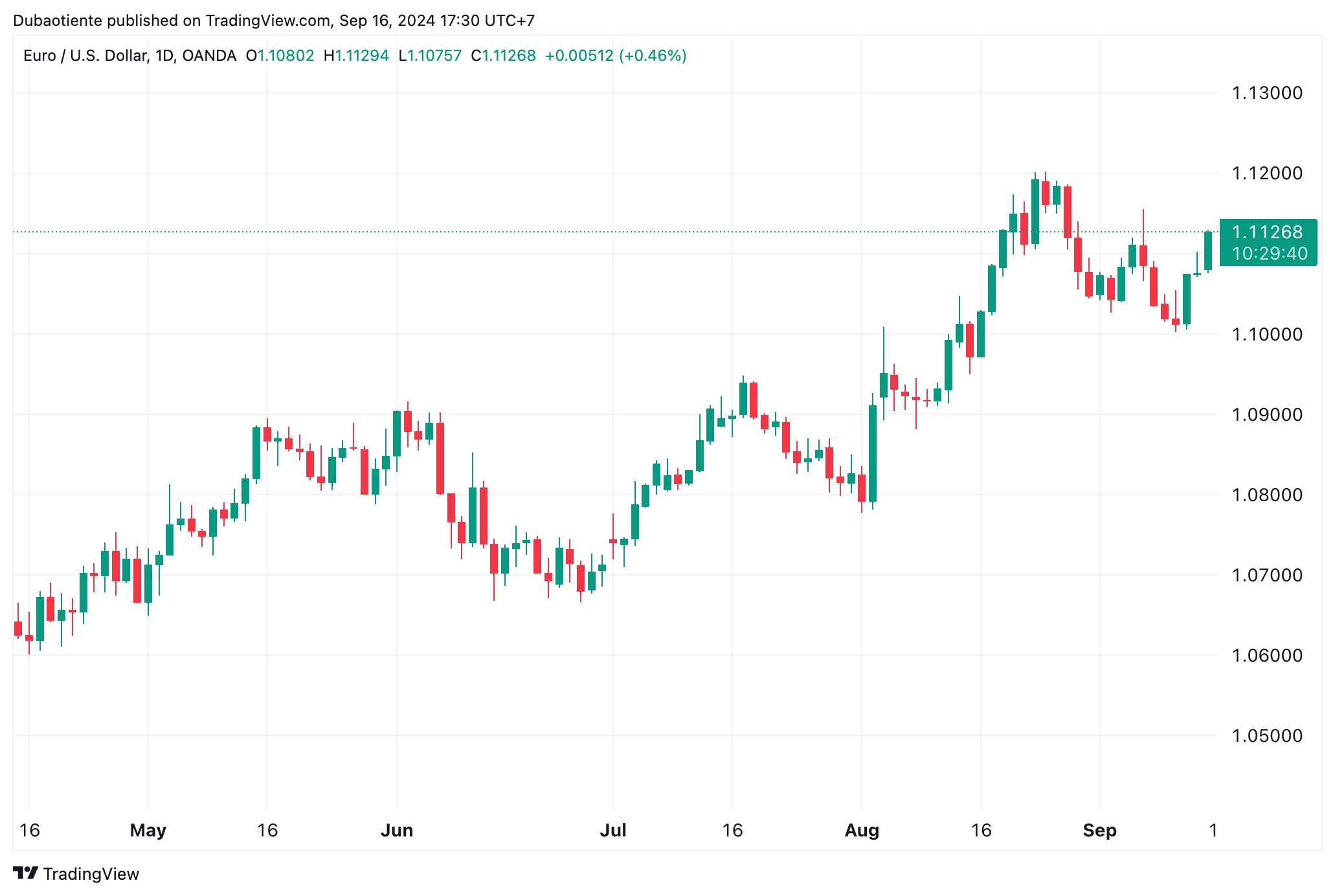
Task: Click the TradingView logo icon
Action: click(x=25, y=873)
